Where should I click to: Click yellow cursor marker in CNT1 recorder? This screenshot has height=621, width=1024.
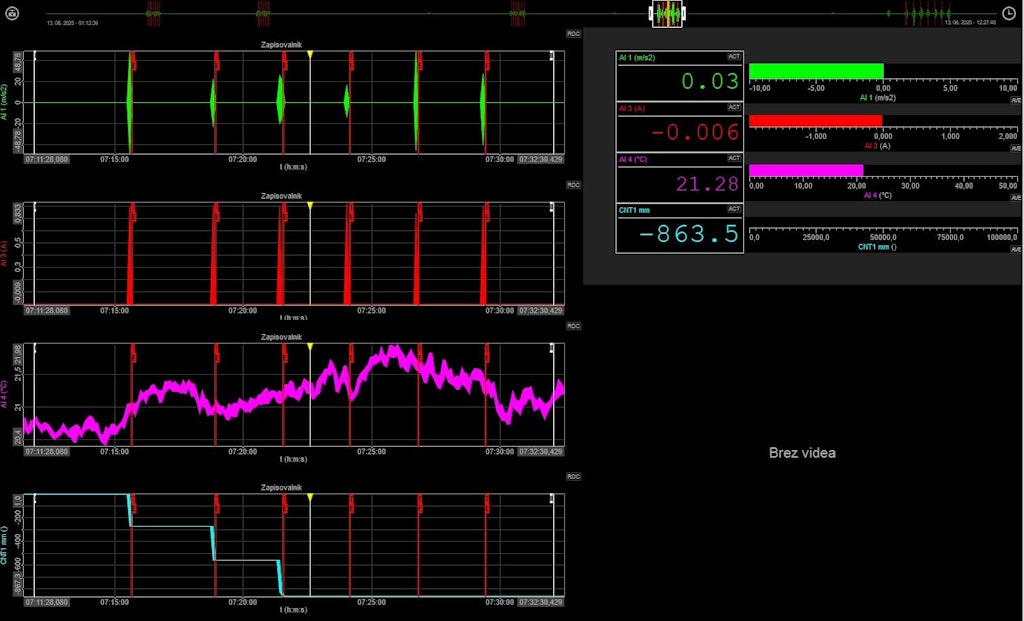pos(310,498)
